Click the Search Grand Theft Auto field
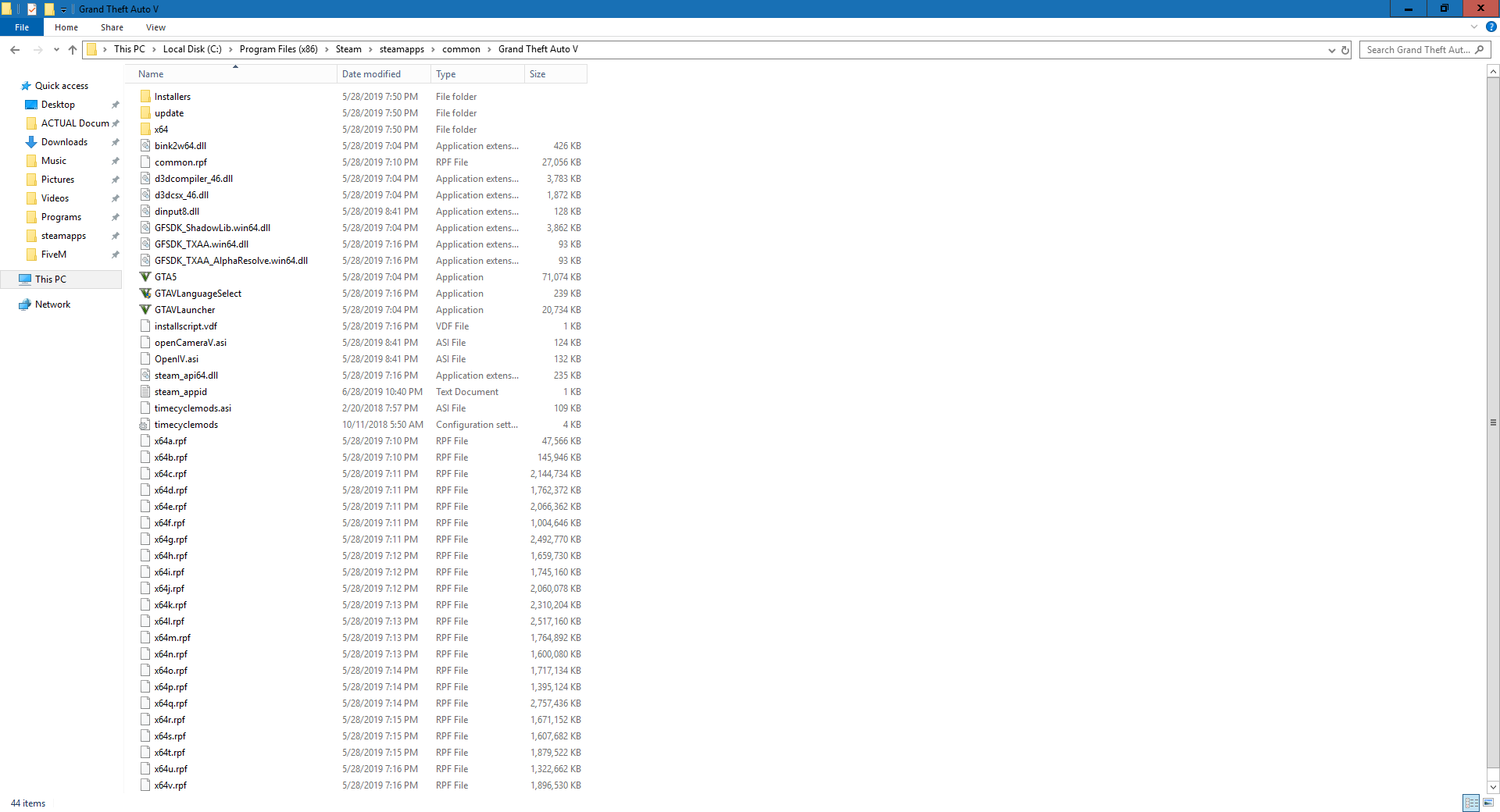The width and height of the screenshot is (1500, 812). coord(1418,50)
